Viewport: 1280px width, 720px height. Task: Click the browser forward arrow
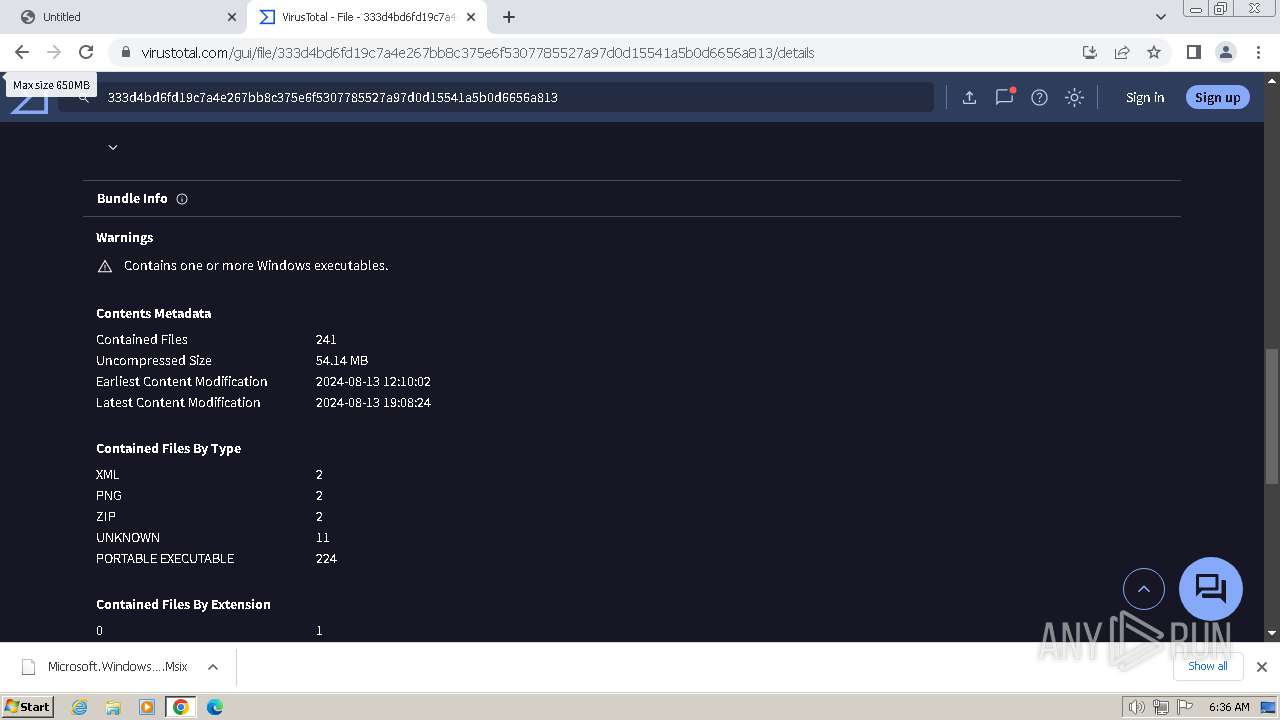point(54,52)
